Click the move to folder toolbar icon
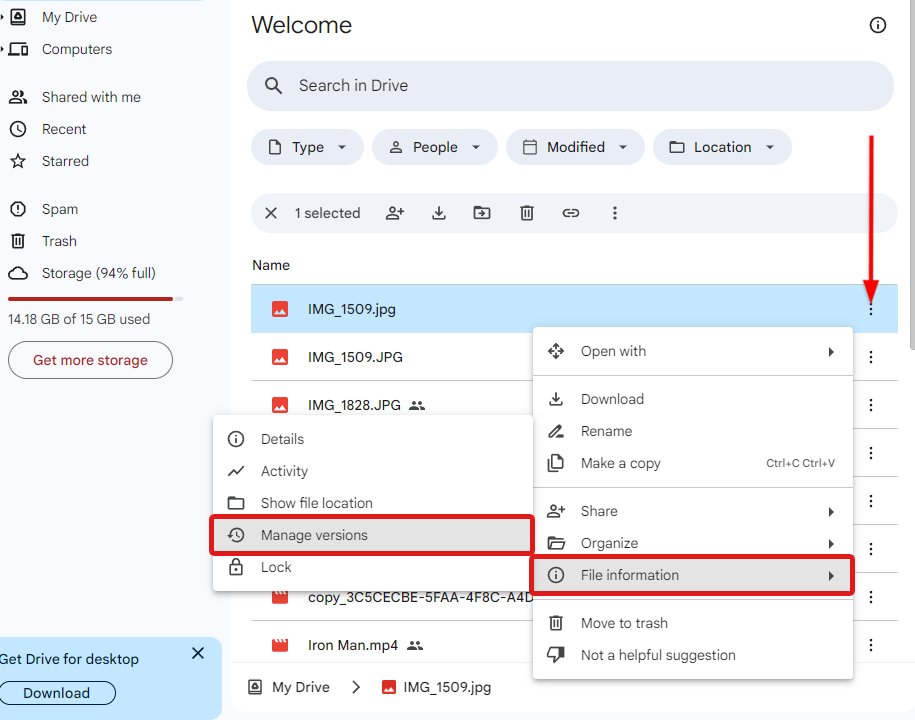 [482, 213]
